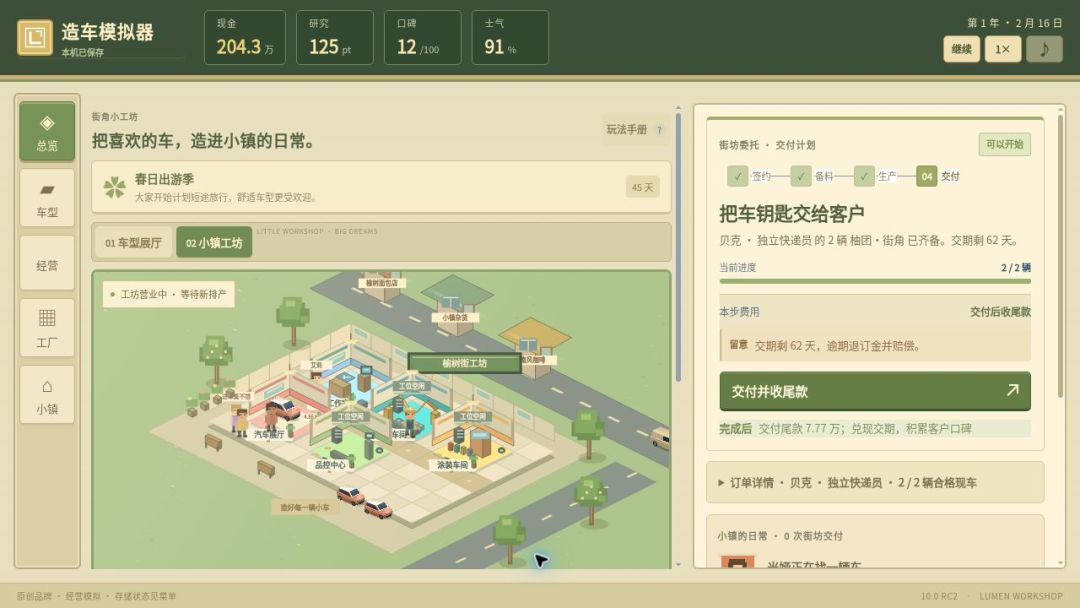Change game speed with 1× button
Viewport: 1080px width, 608px height.
point(1003,49)
